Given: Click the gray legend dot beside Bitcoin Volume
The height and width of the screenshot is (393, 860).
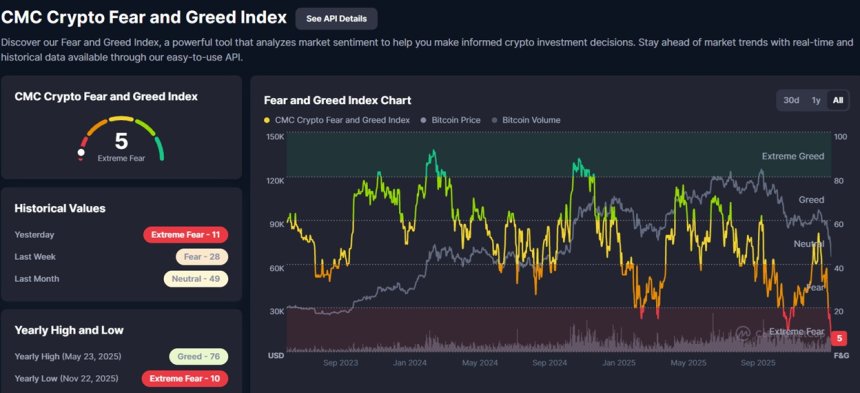Looking at the screenshot, I should [495, 120].
